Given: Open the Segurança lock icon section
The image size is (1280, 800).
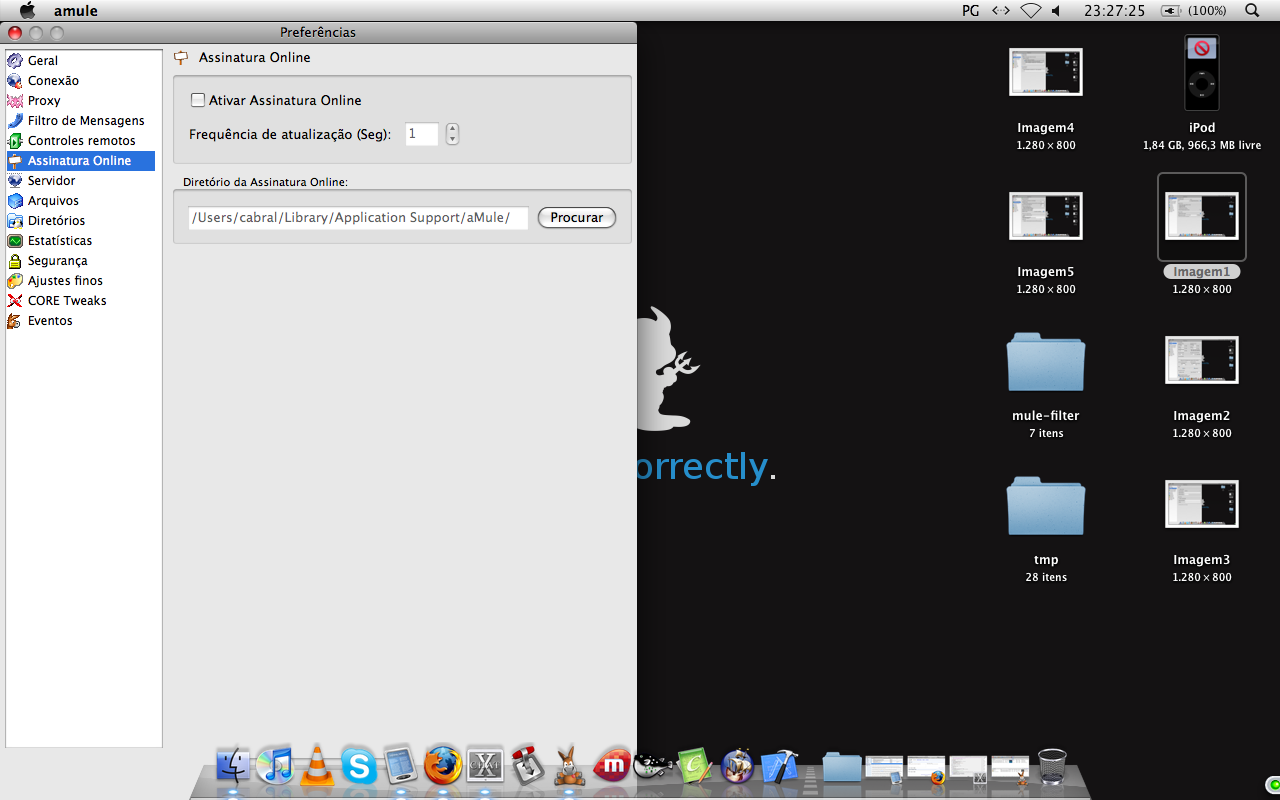Looking at the screenshot, I should coord(15,261).
